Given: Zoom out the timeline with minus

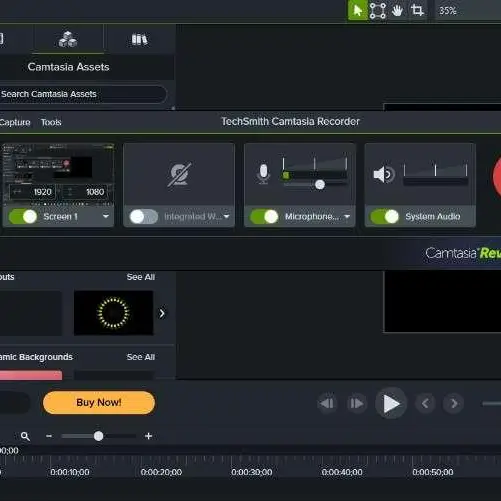Looking at the screenshot, I should tap(49, 436).
